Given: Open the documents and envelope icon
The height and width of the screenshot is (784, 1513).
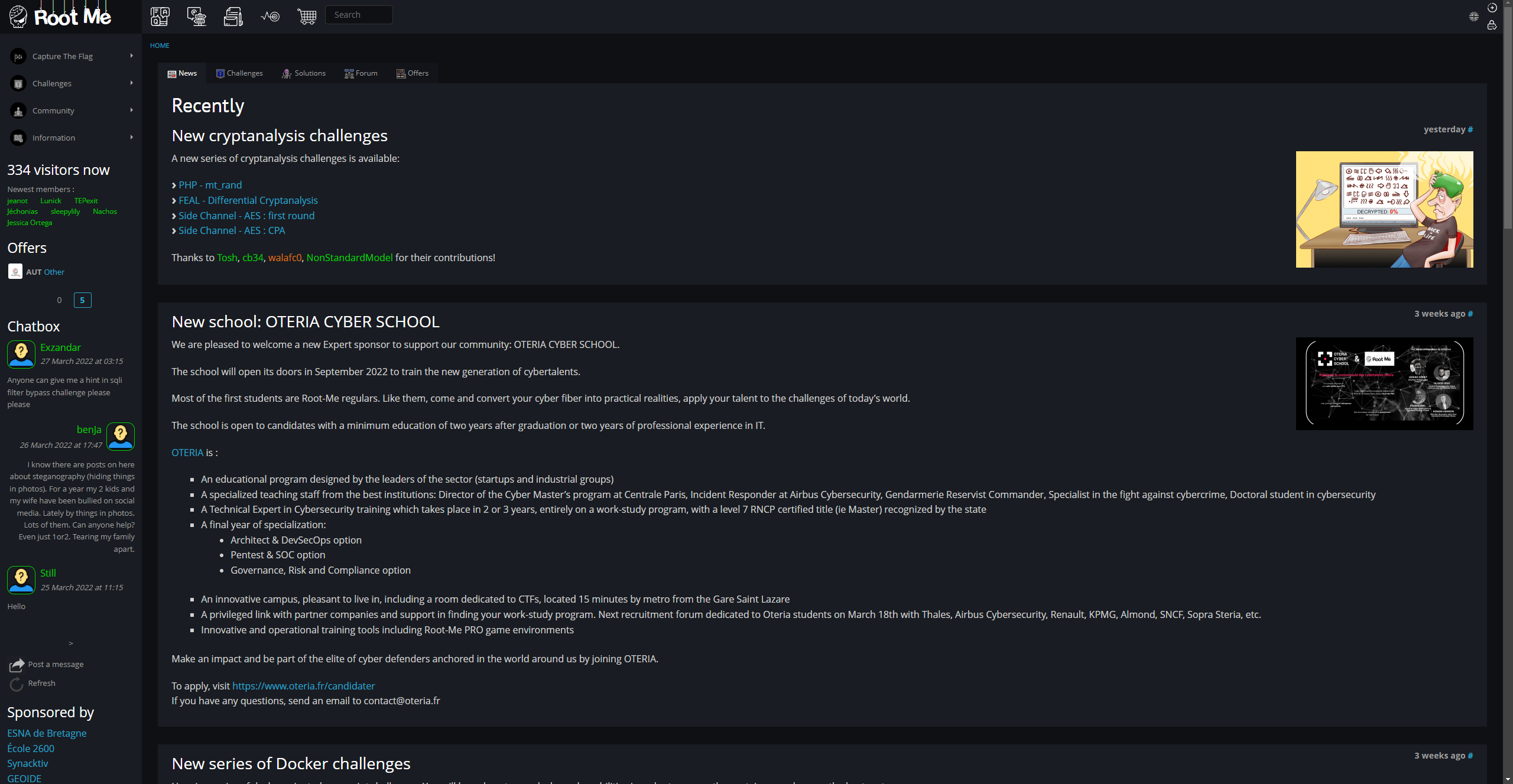Looking at the screenshot, I should point(233,16).
